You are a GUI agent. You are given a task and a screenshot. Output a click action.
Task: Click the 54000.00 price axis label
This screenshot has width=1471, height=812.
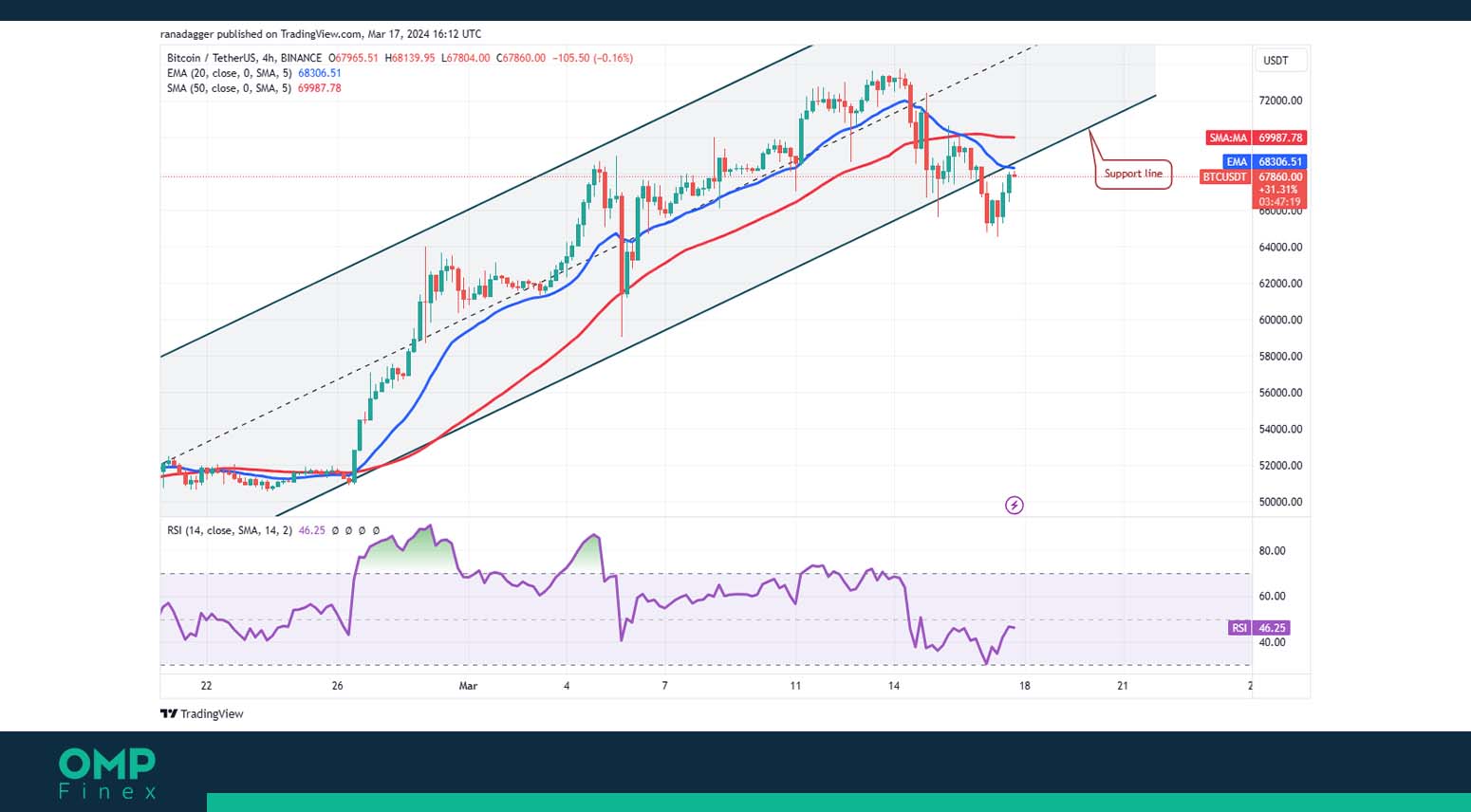tap(1280, 429)
